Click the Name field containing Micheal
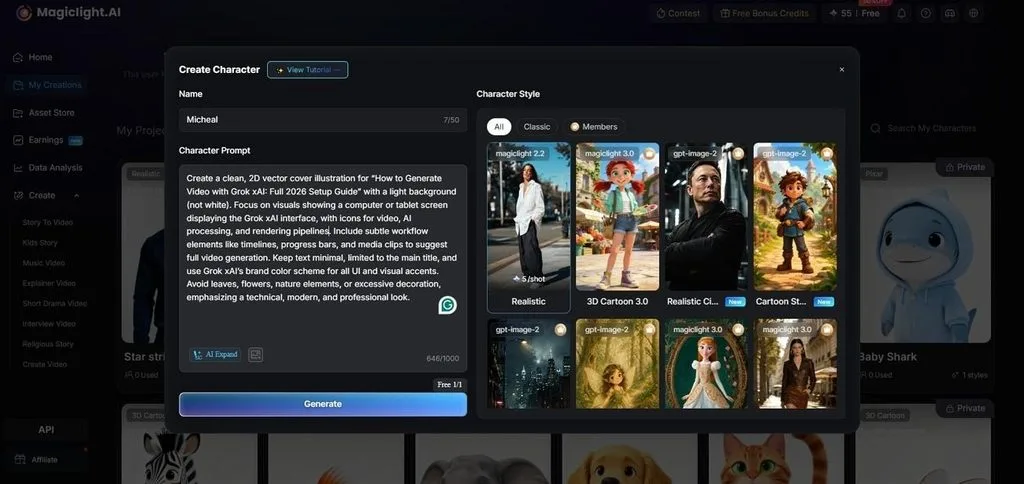1024x484 pixels. (323, 120)
